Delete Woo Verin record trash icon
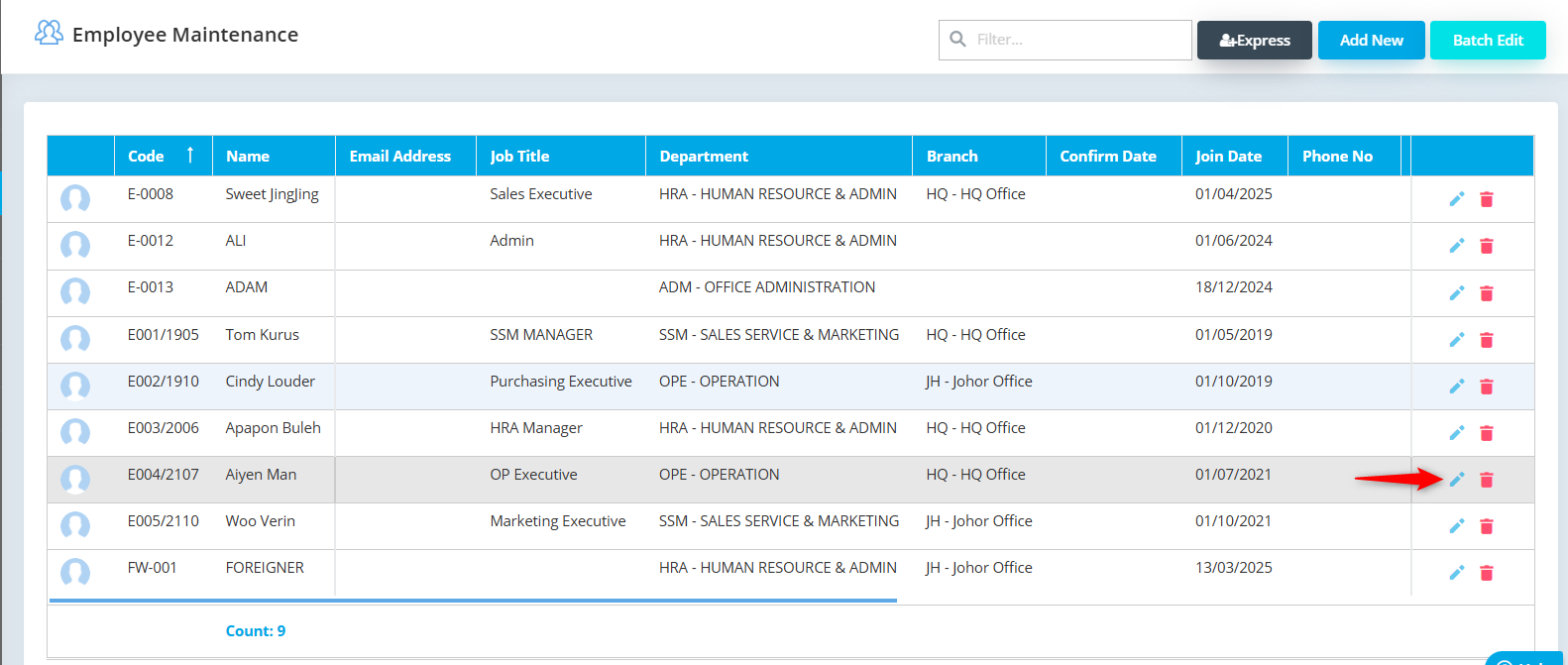 (1486, 526)
